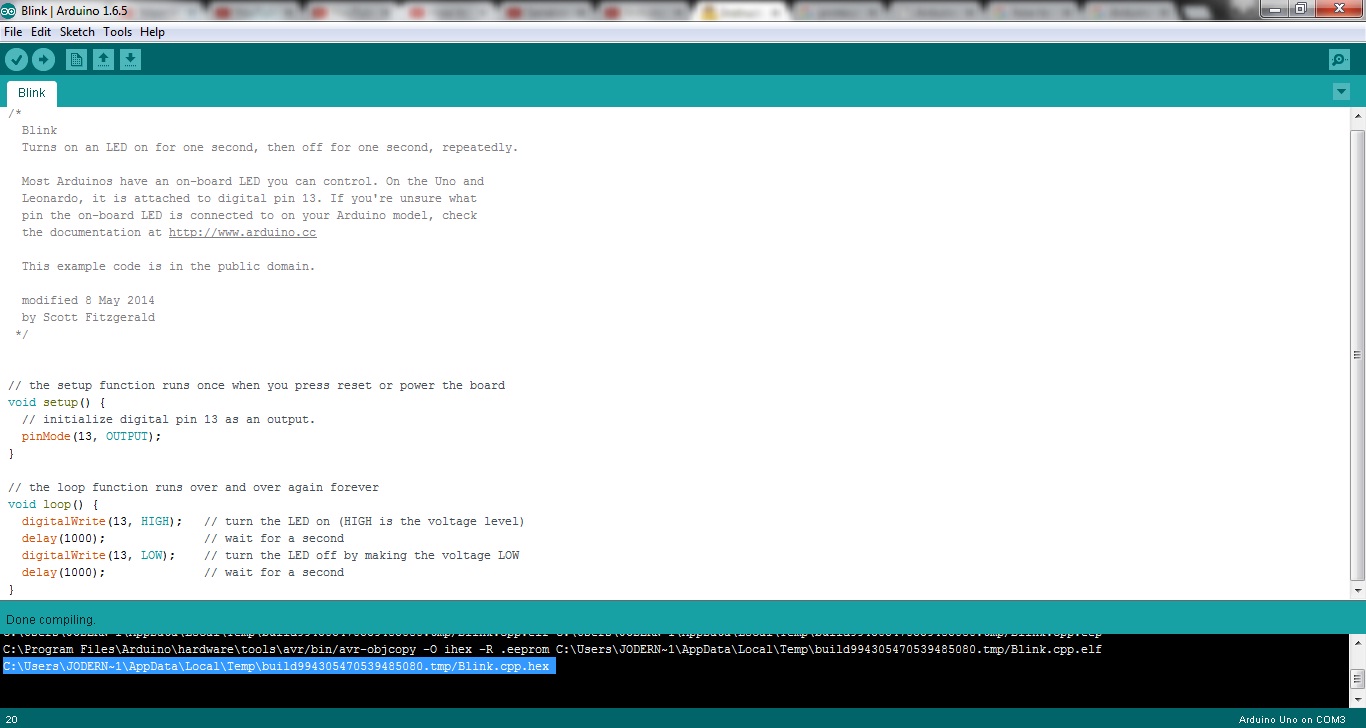Click the Arduino logo in the title bar
1366x728 pixels.
pyautogui.click(x=8, y=10)
